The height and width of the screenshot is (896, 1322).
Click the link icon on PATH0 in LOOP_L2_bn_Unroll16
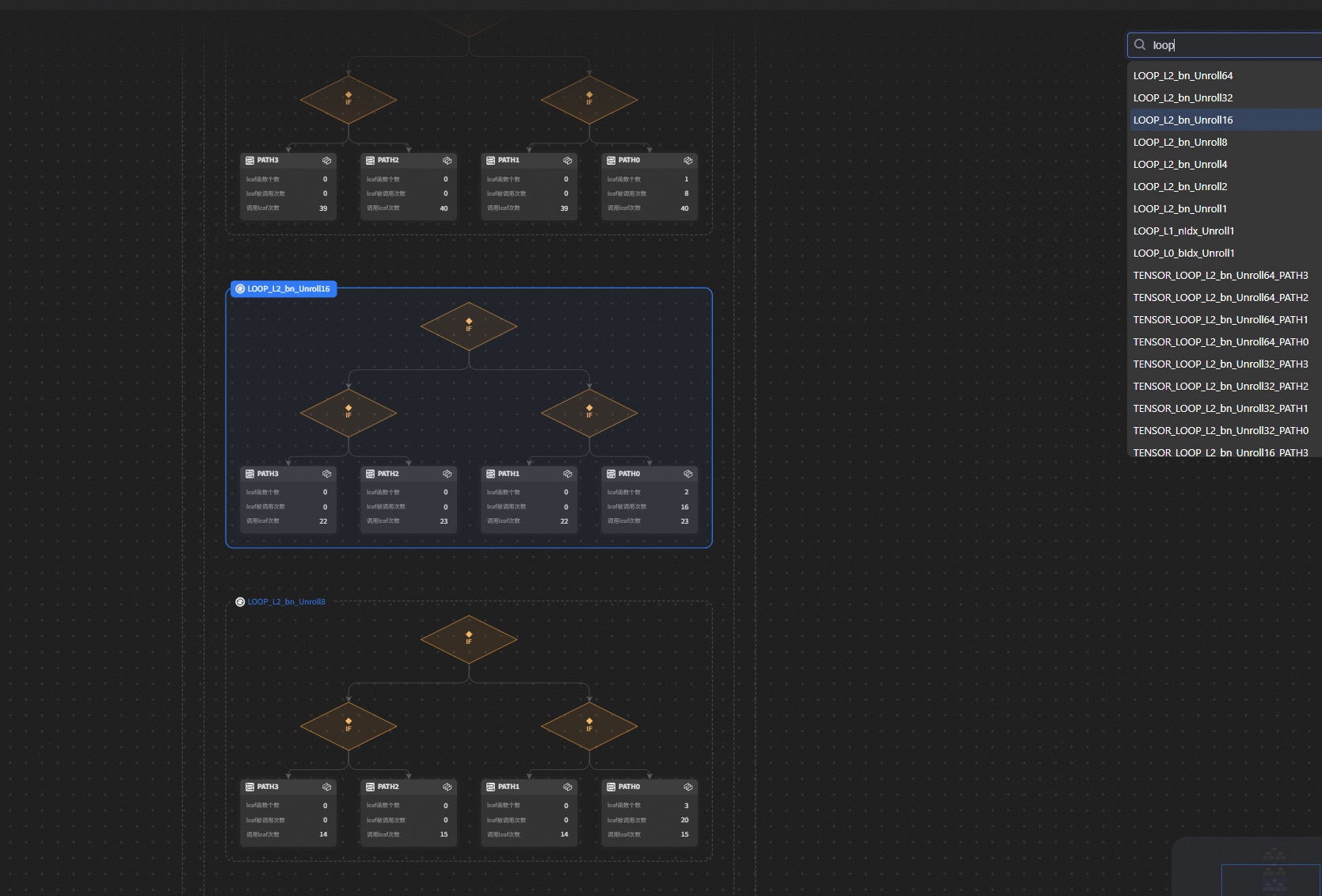coord(688,474)
